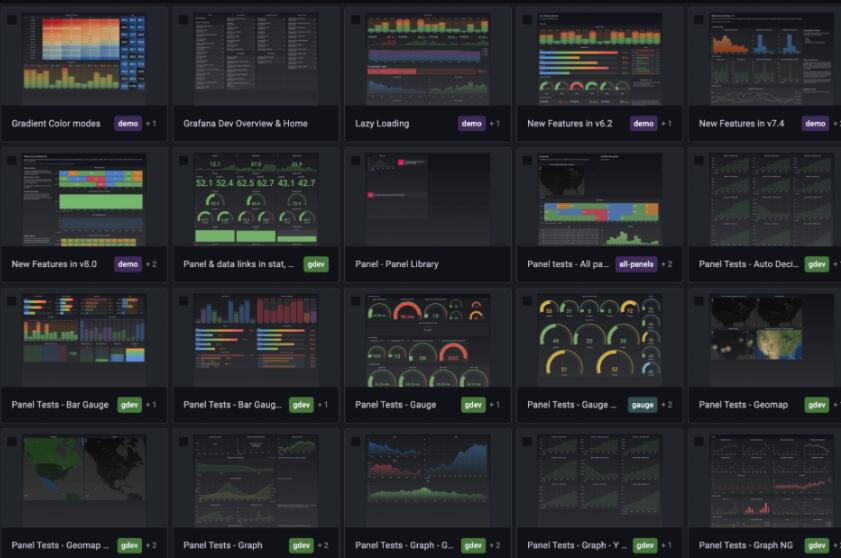Show extra tags '+2' beside the gauge tag
This screenshot has width=841, height=558.
667,405
